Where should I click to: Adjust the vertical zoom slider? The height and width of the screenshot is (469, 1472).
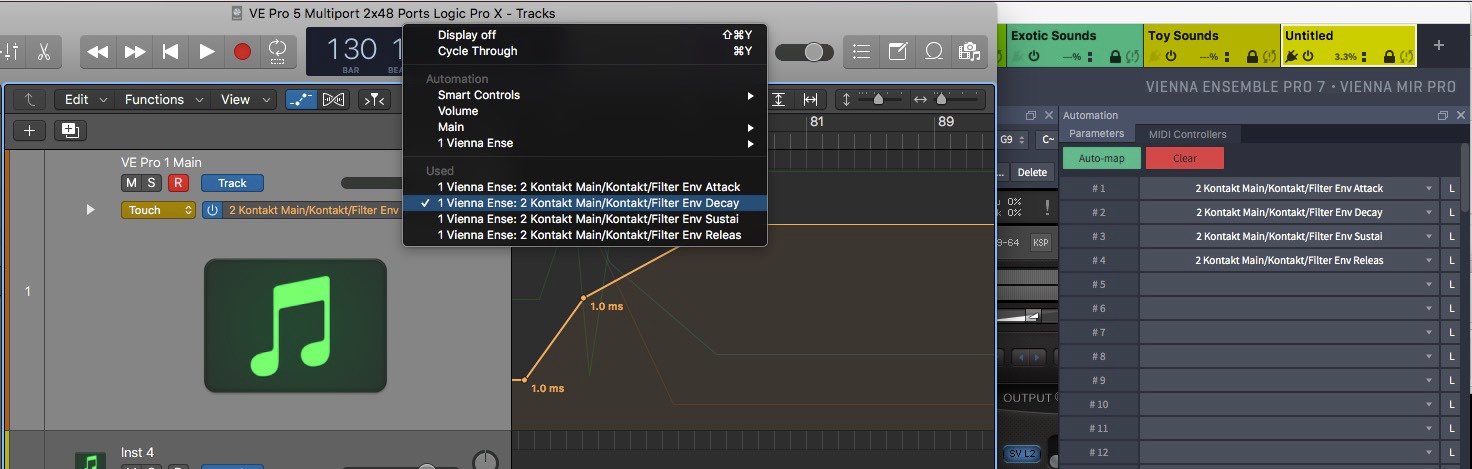pyautogui.click(x=877, y=99)
